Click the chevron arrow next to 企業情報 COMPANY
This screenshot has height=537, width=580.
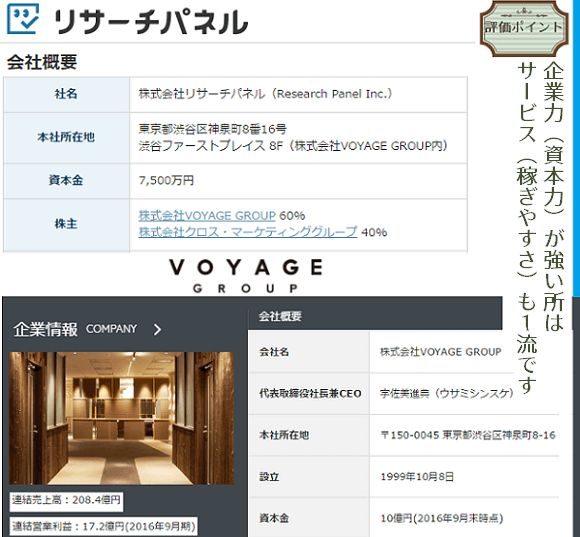tap(158, 329)
